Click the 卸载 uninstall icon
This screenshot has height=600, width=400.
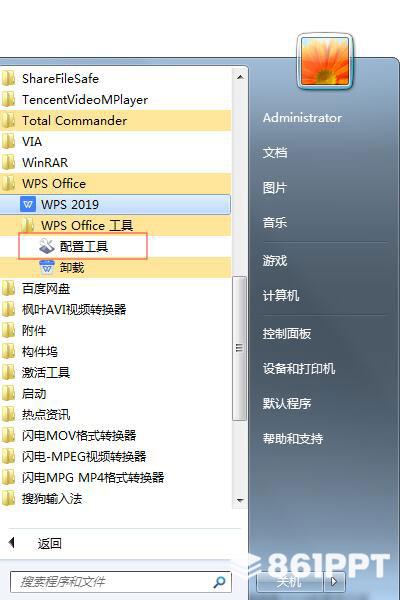(x=47, y=267)
